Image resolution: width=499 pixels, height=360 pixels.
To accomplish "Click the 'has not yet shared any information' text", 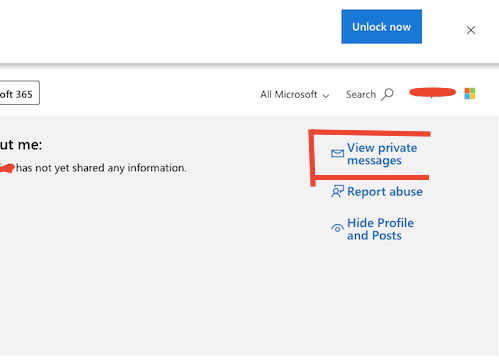I will pyautogui.click(x=101, y=168).
